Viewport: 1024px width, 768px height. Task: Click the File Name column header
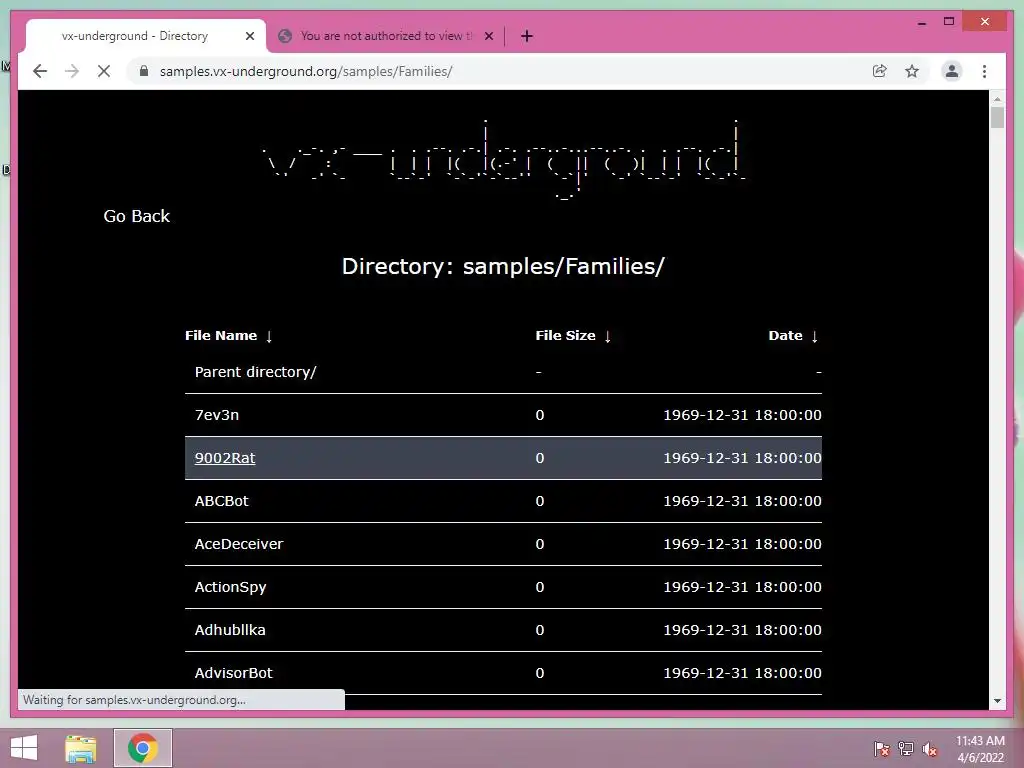click(x=221, y=336)
